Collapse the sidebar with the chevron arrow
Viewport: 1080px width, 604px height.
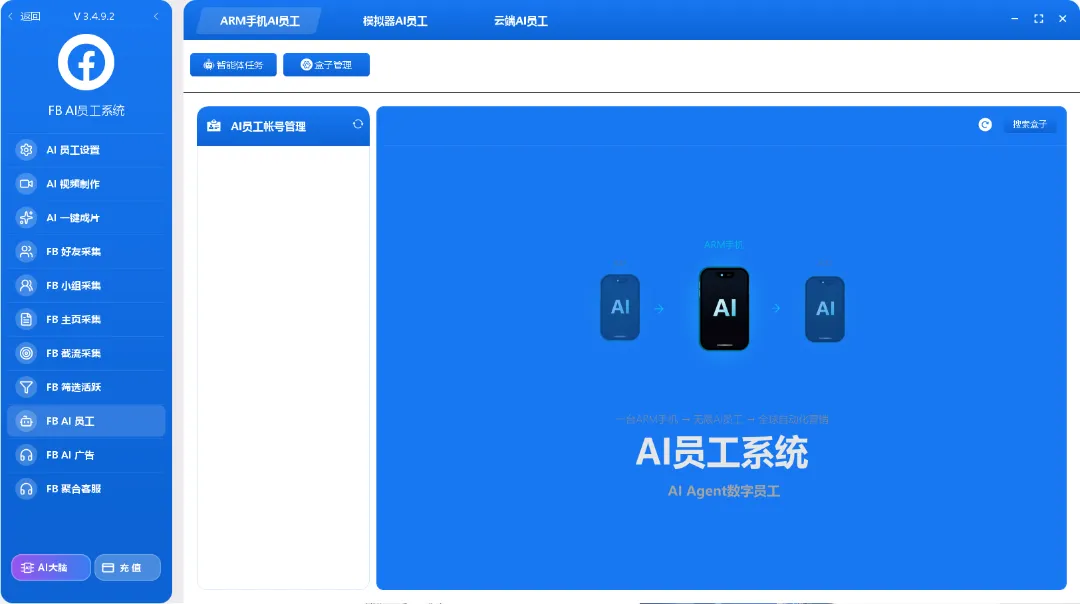(x=154, y=16)
